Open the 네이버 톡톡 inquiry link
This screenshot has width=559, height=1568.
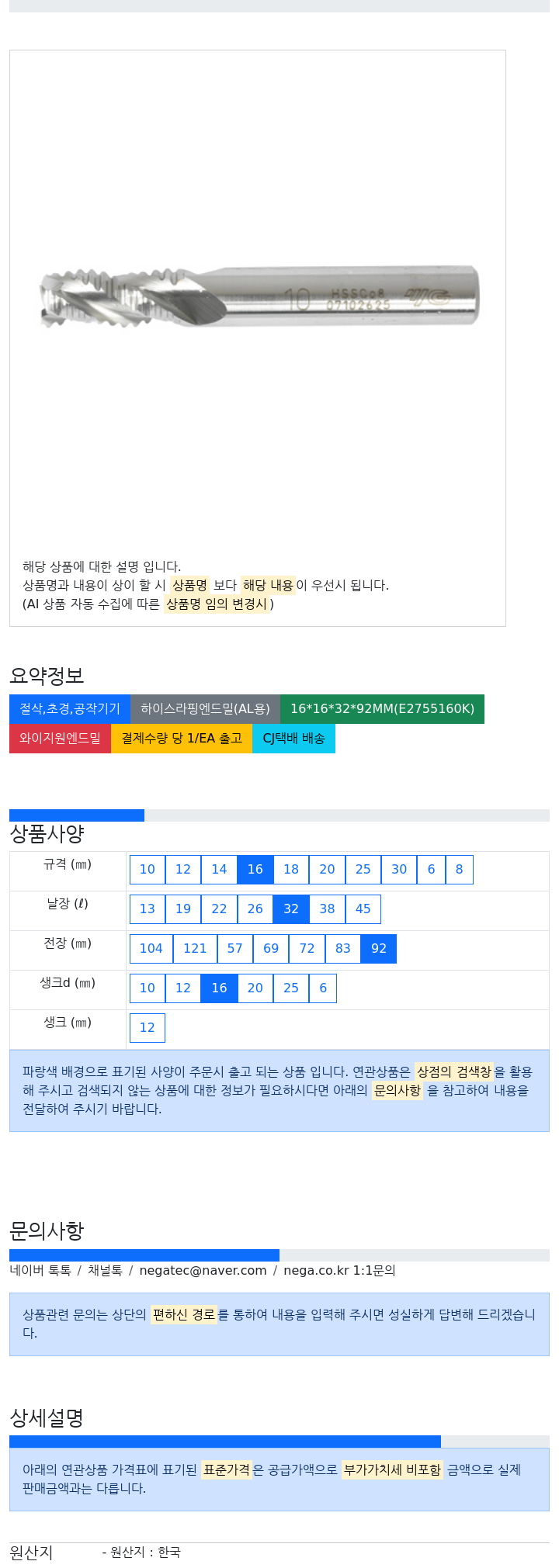(40, 1271)
